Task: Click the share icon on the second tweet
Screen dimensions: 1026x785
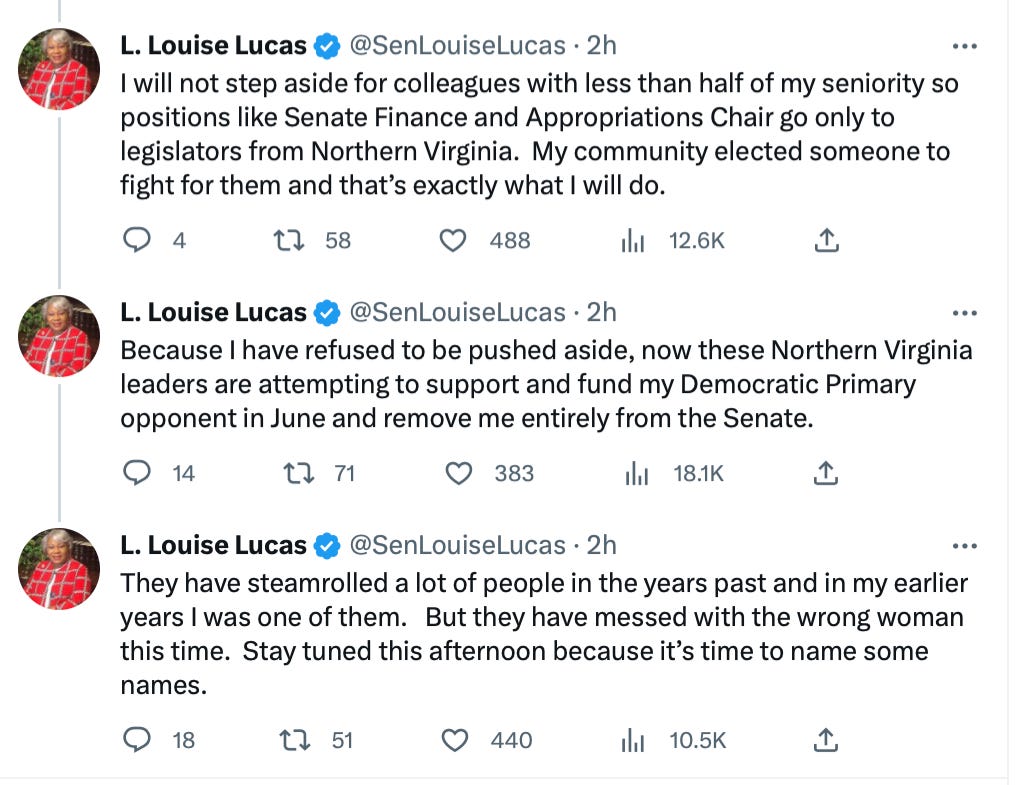Action: click(826, 473)
